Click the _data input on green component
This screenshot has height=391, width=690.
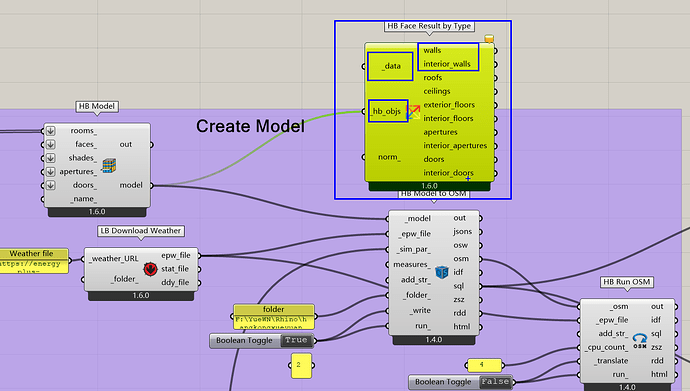390,66
